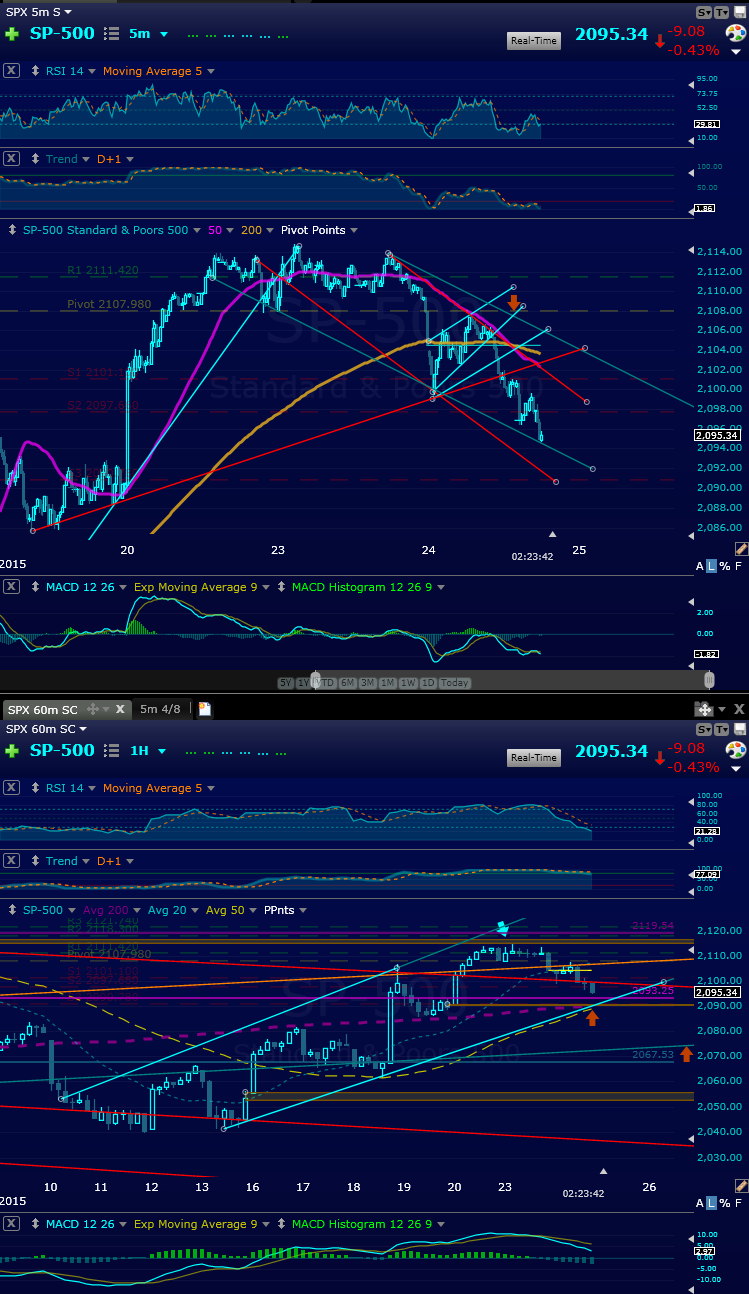The image size is (749, 1294).
Task: Click the 200 moving average label in 5m chart
Action: 251,230
